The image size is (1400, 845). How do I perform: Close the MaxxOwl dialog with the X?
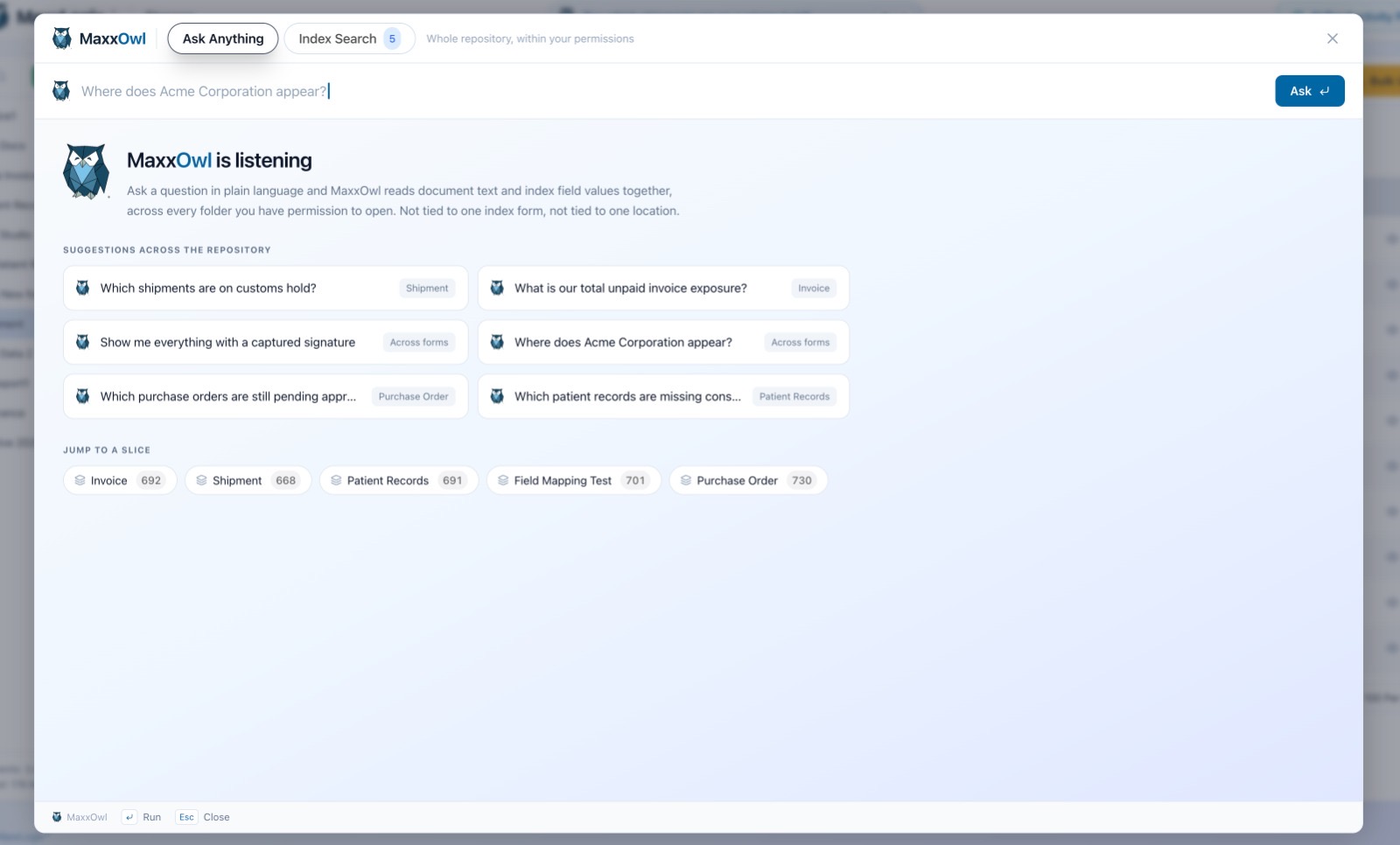1333,38
